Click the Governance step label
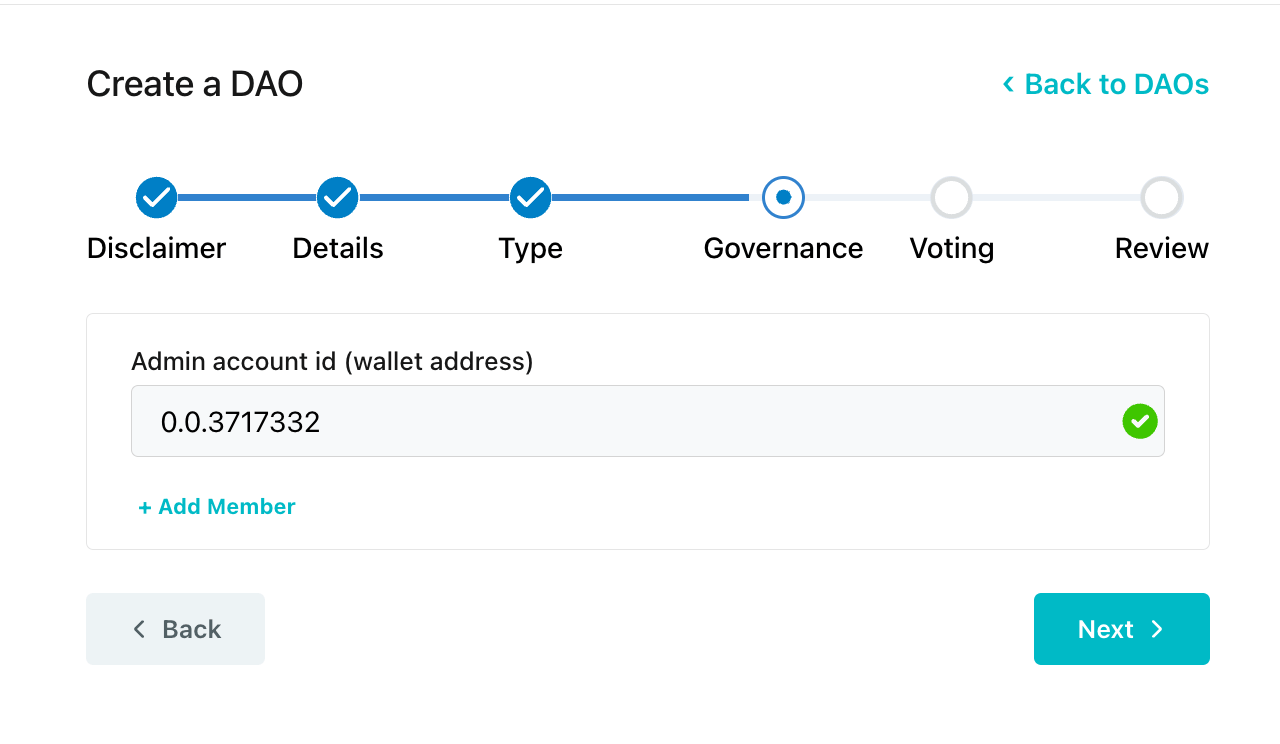Viewport: 1280px width, 744px height. coord(783,248)
